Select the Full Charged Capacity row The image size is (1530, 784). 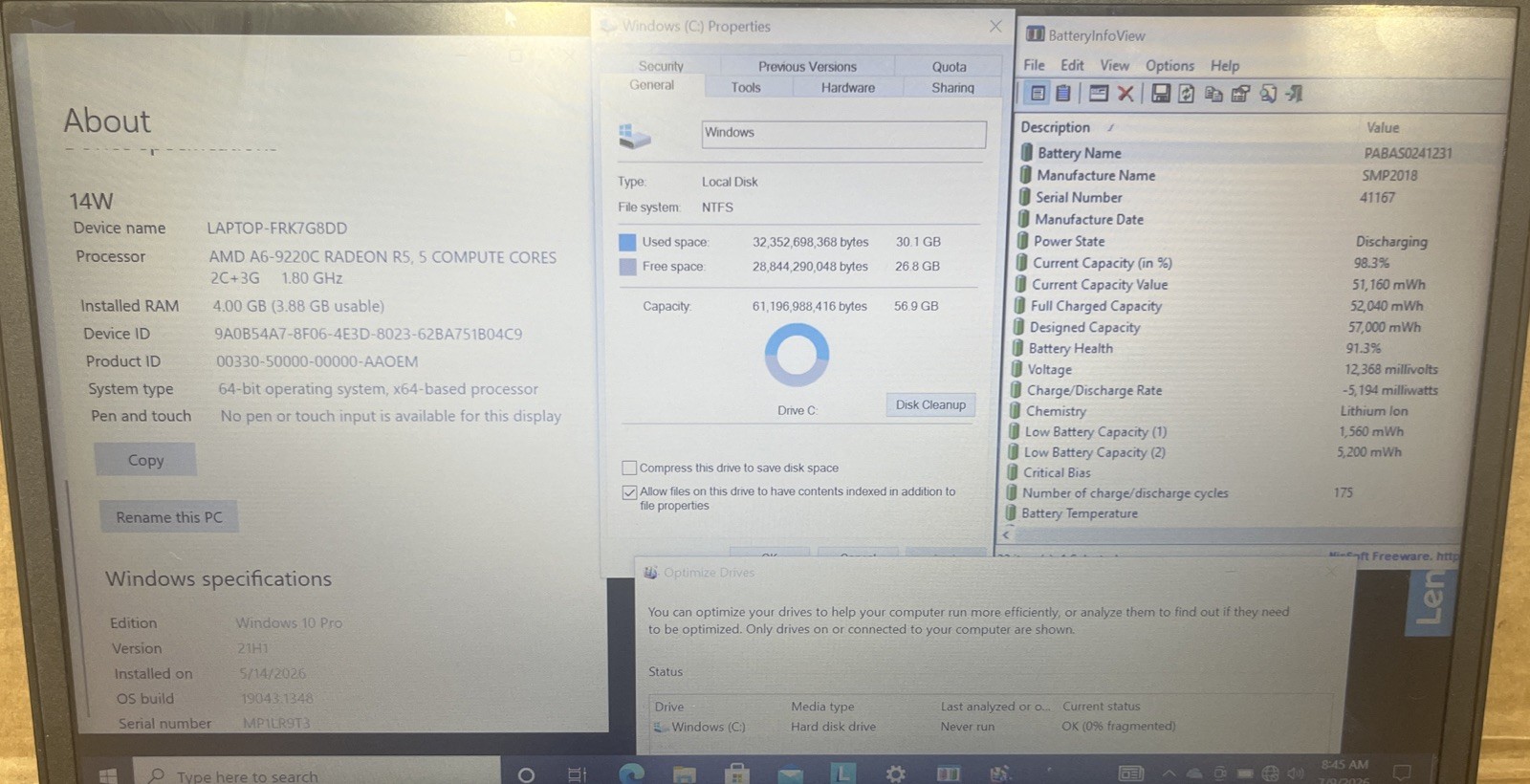tap(1243, 306)
